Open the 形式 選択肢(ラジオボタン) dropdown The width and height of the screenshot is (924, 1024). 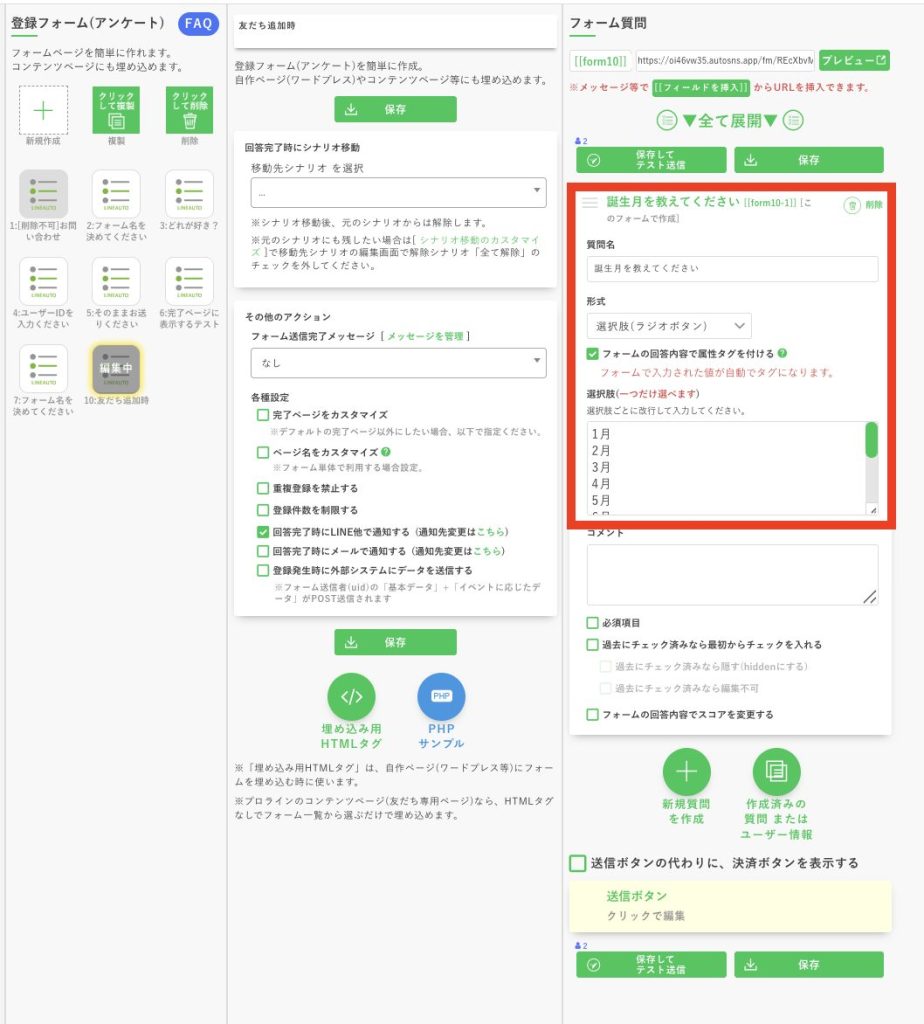pyautogui.click(x=669, y=326)
